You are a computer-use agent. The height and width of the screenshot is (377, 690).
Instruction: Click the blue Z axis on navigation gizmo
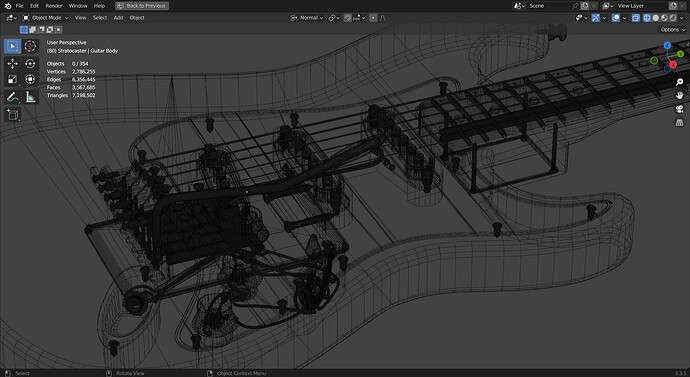click(x=667, y=45)
